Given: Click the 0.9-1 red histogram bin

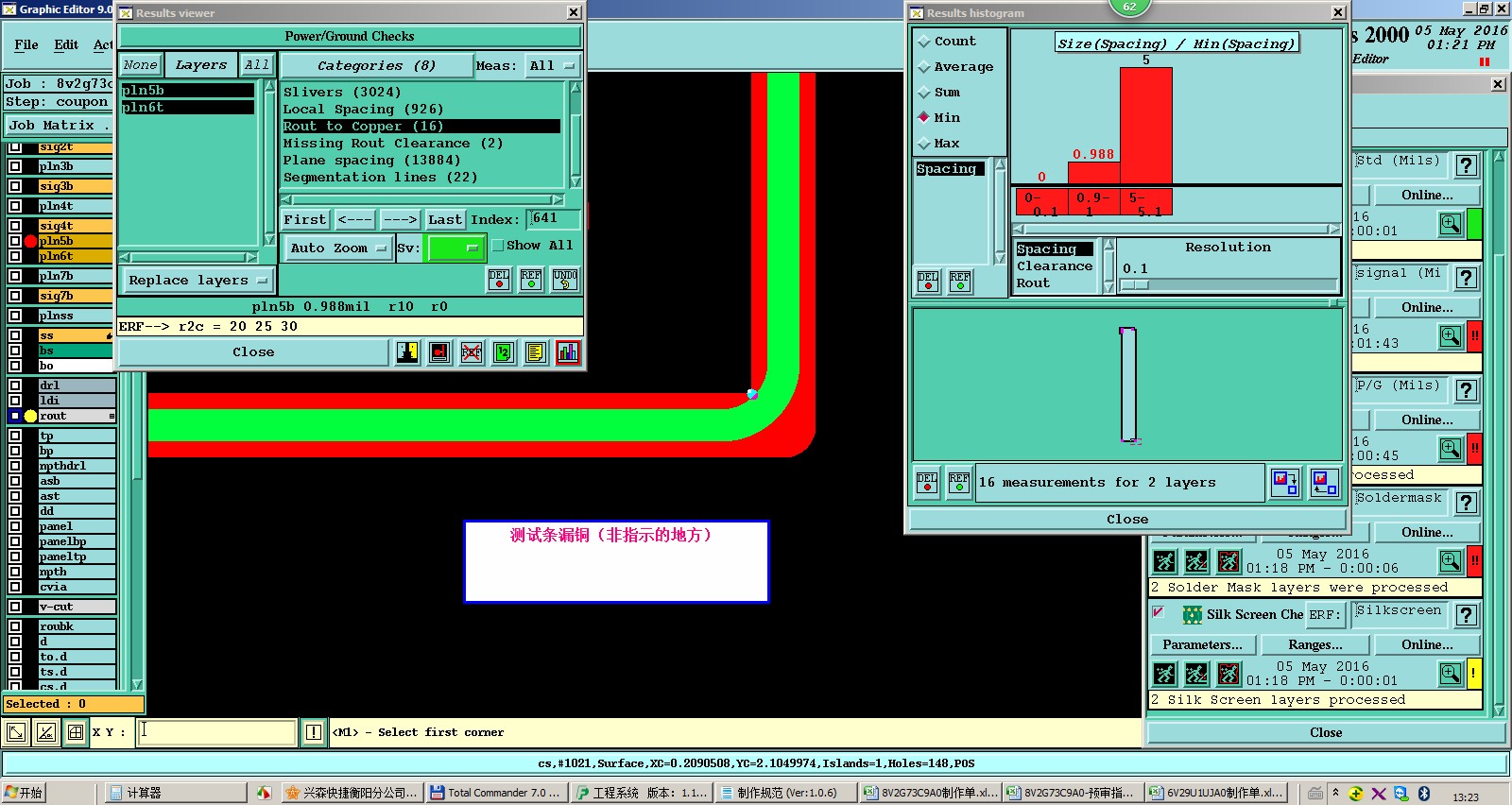Looking at the screenshot, I should pyautogui.click(x=1094, y=202).
